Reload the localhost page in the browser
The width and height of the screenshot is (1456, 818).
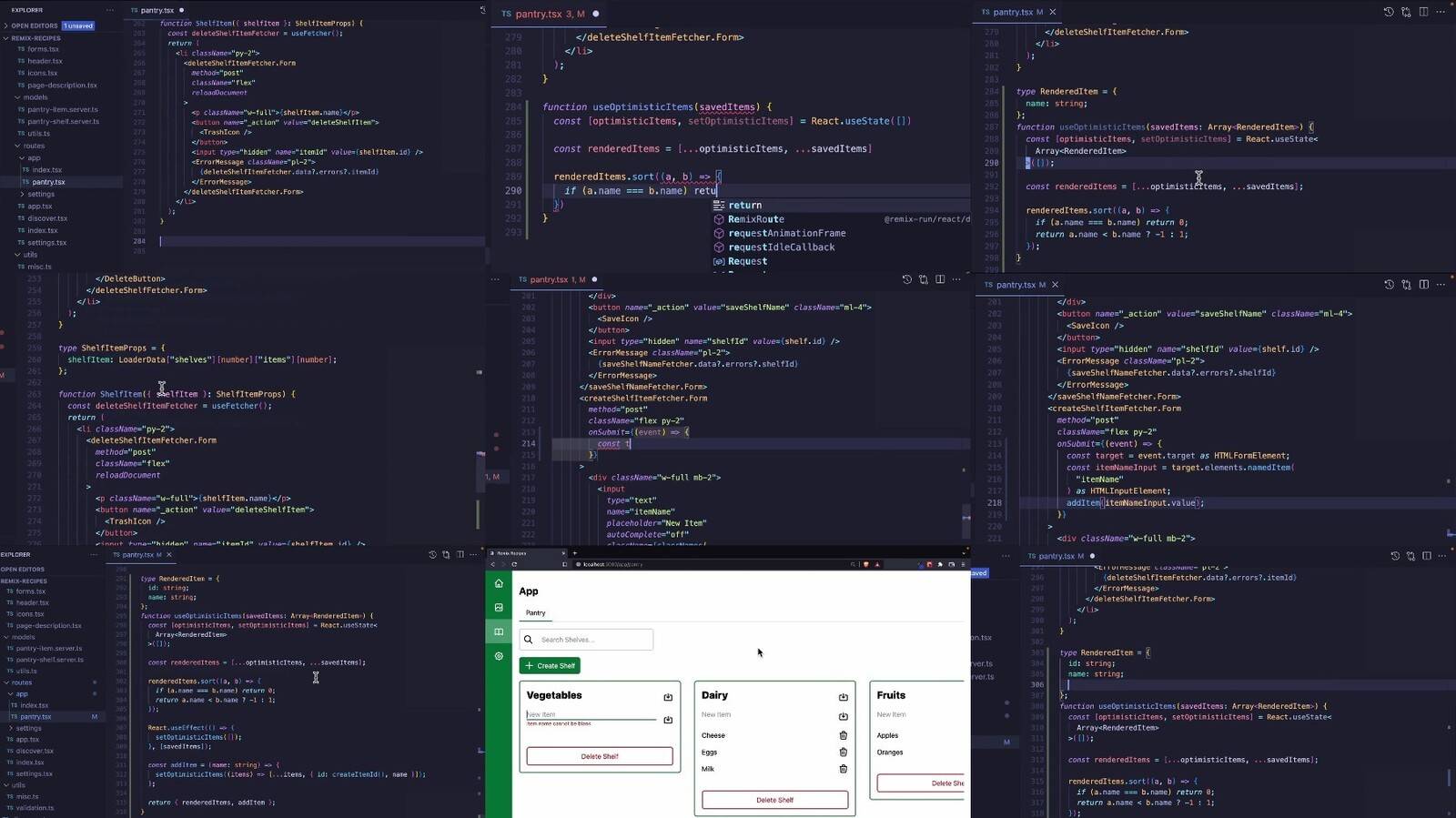tap(514, 564)
